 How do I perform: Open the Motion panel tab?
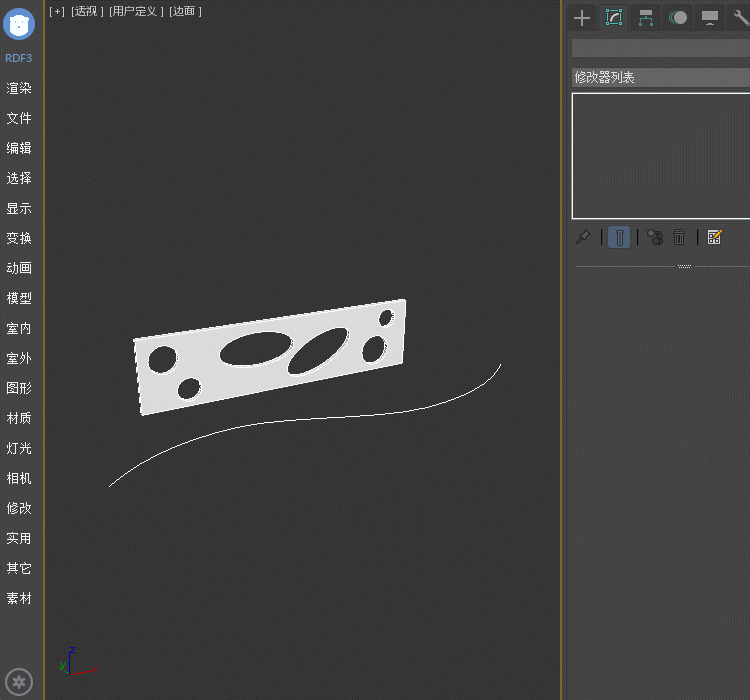678,18
